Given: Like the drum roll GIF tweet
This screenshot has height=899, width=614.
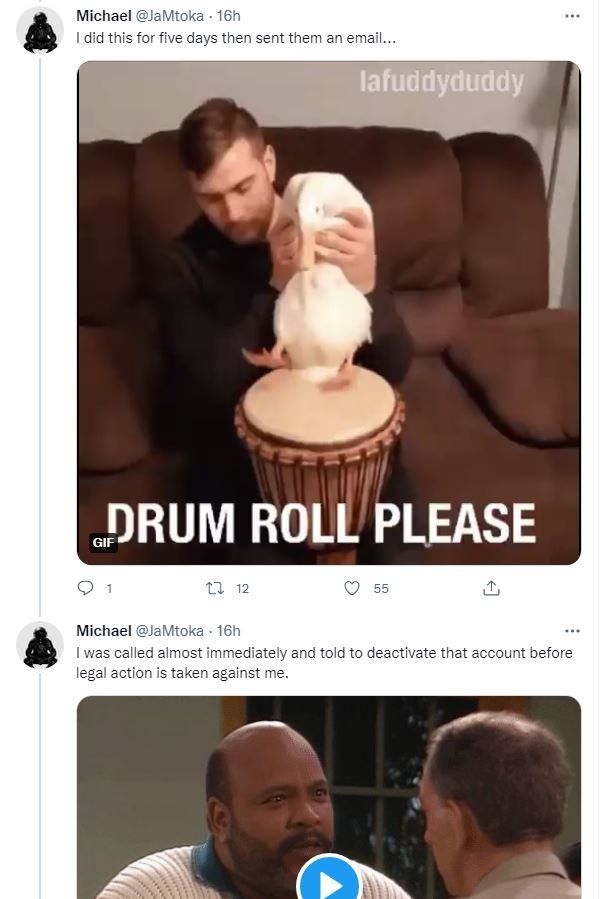Looking at the screenshot, I should click(351, 588).
